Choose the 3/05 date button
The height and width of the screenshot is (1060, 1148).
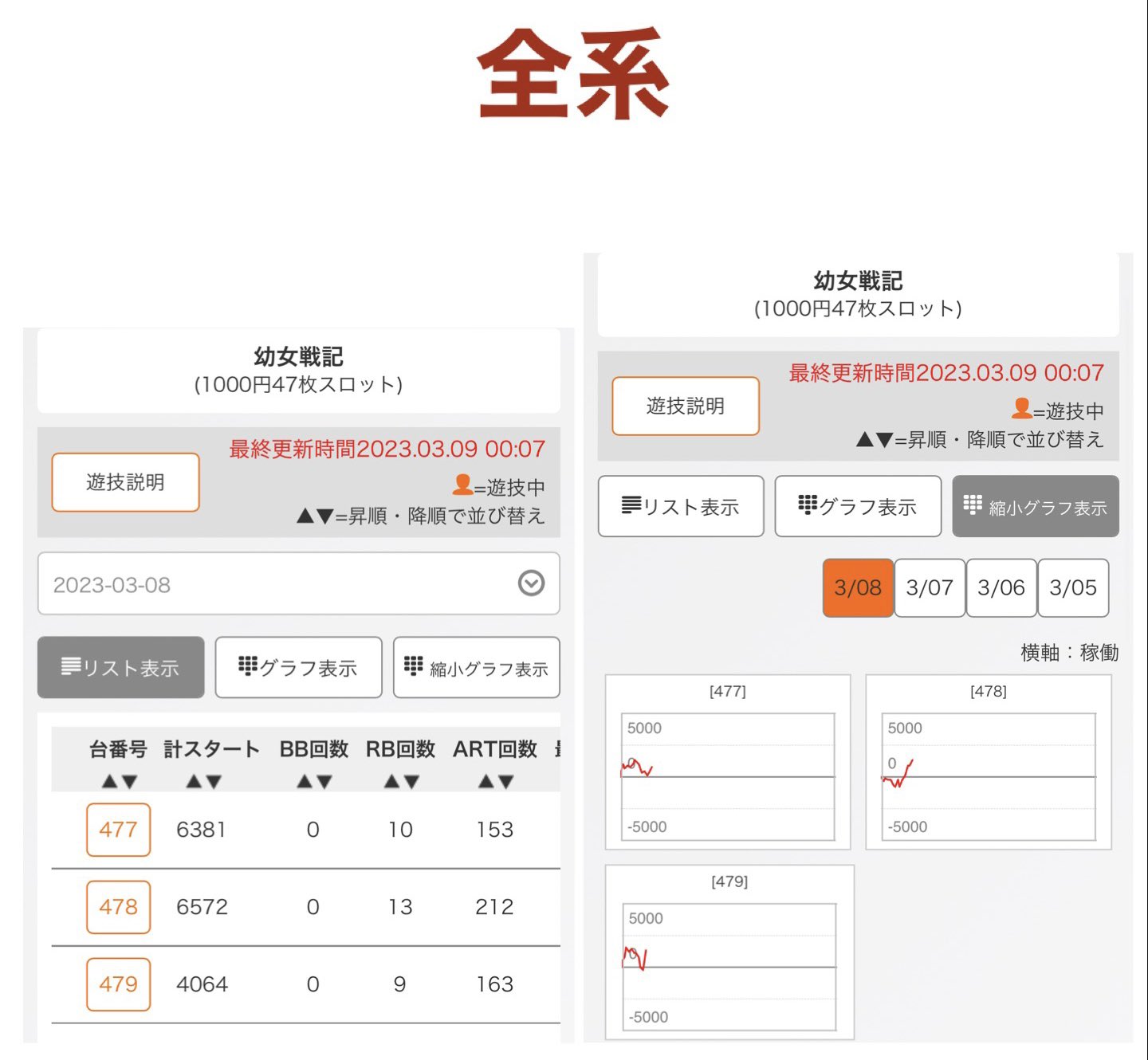[1073, 587]
